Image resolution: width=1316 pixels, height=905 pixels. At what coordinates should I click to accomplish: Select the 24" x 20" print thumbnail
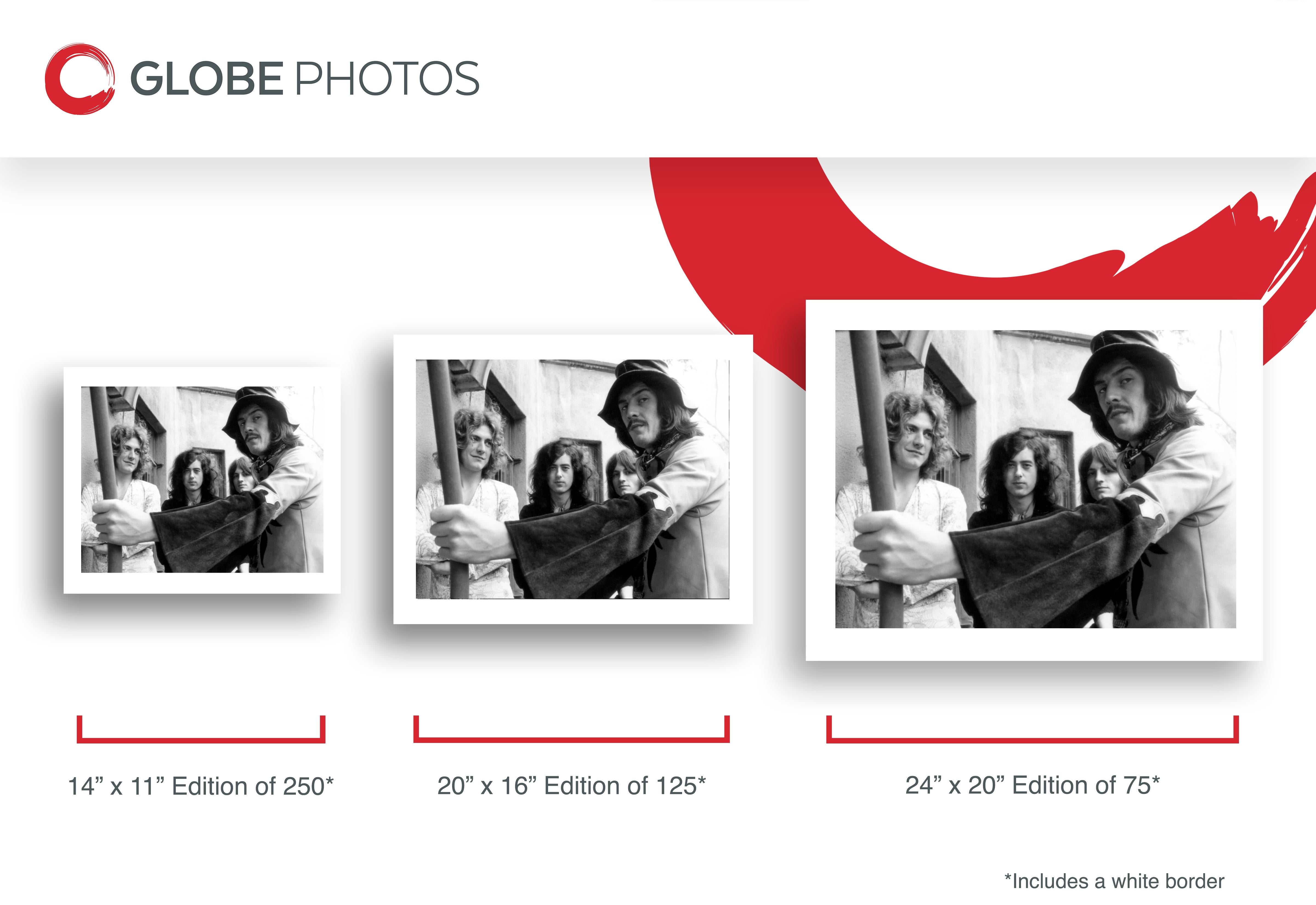click(1034, 480)
